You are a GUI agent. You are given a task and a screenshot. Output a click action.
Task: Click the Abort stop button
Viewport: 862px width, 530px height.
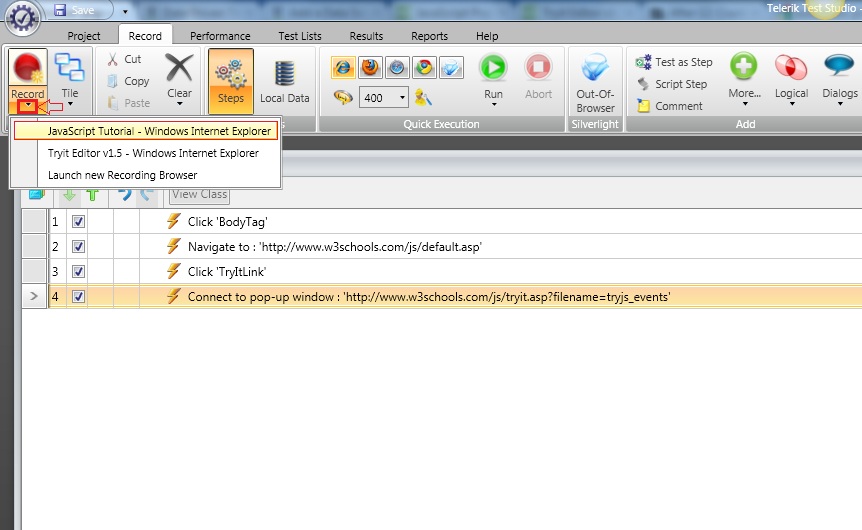tap(538, 68)
